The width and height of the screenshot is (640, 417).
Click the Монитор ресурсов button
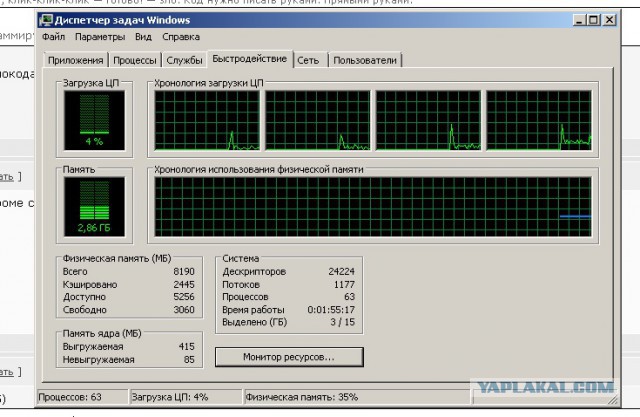tap(289, 357)
